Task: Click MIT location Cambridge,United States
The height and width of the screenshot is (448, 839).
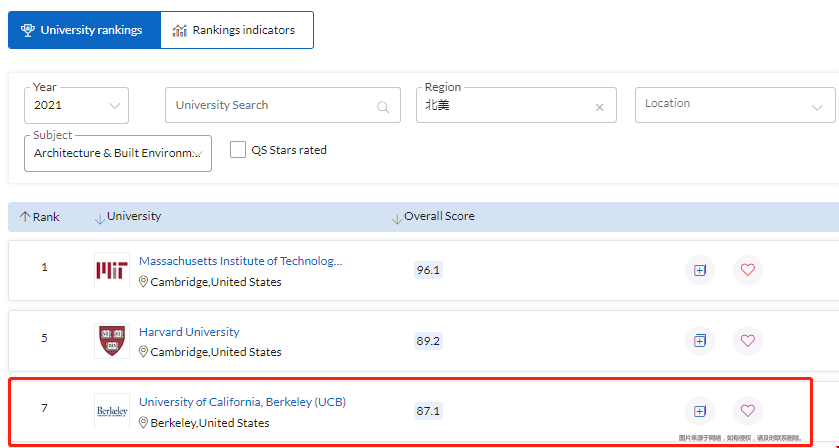Action: (216, 282)
